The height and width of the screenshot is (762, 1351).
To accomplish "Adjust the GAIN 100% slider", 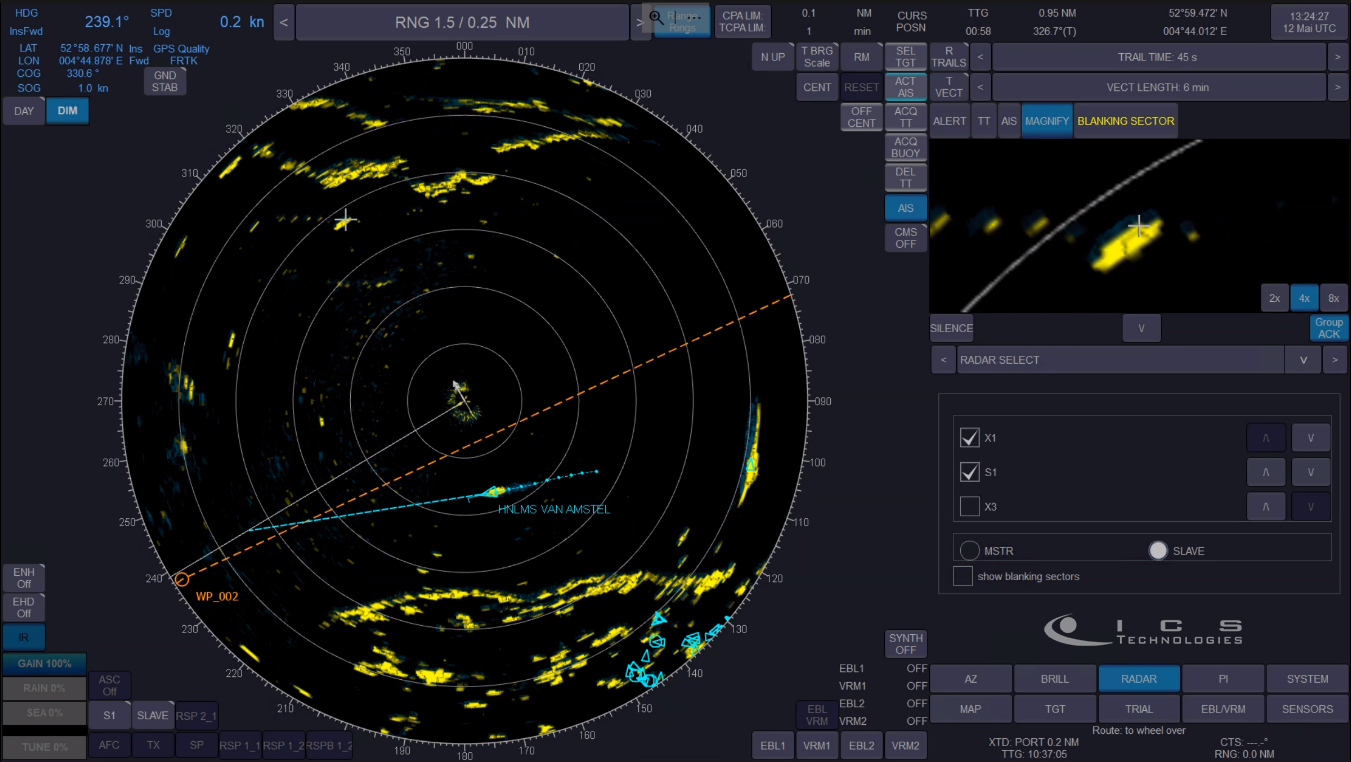I will 44,664.
